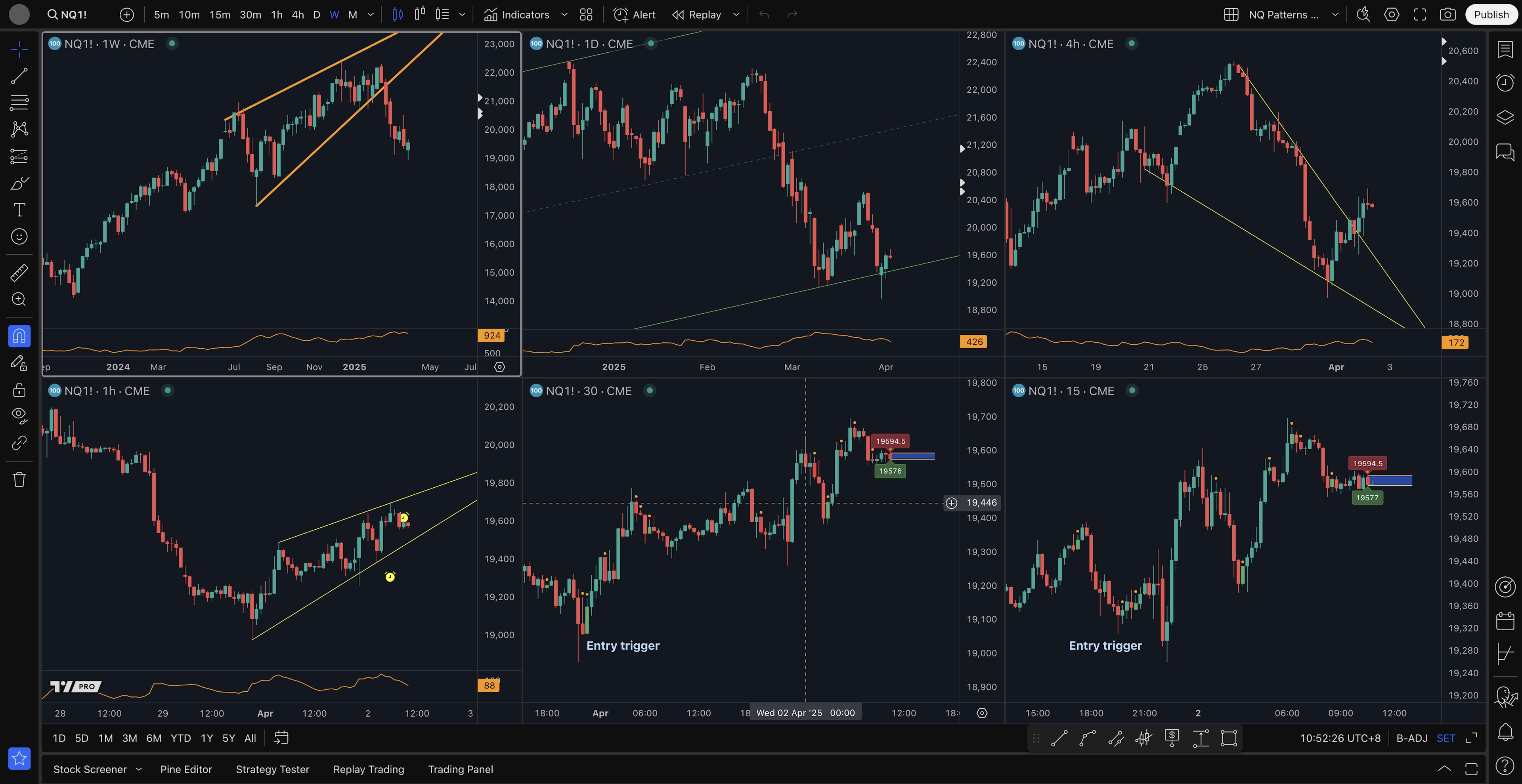
Task: Select the Text annotation tool
Action: click(x=19, y=210)
